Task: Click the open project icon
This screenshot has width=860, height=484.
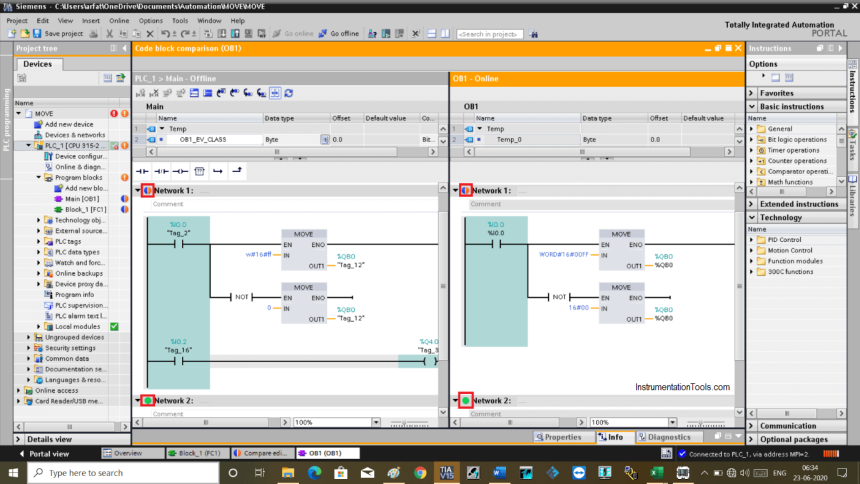Action: (x=24, y=33)
